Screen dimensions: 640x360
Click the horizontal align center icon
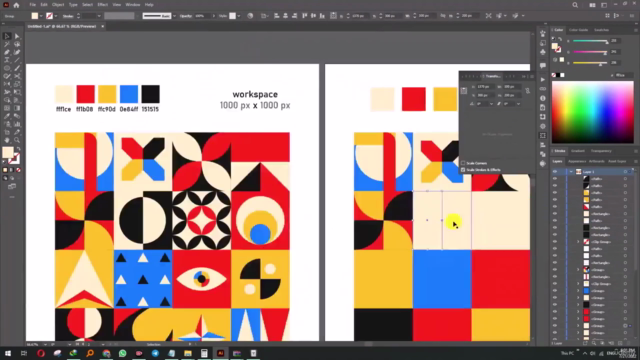pyautogui.click(x=285, y=16)
